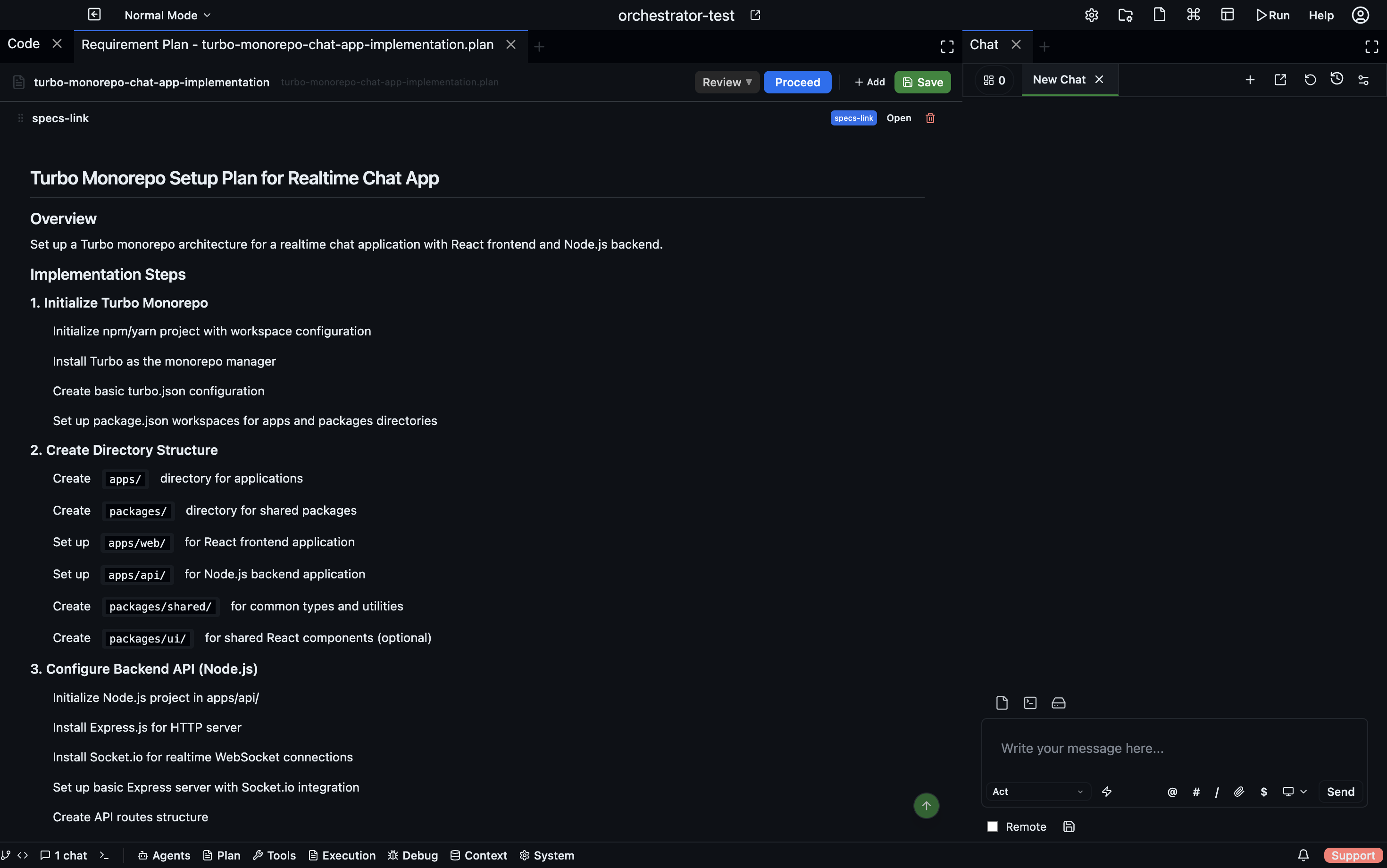Open 1 chat in status bar
This screenshot has width=1387, height=868.
64,855
